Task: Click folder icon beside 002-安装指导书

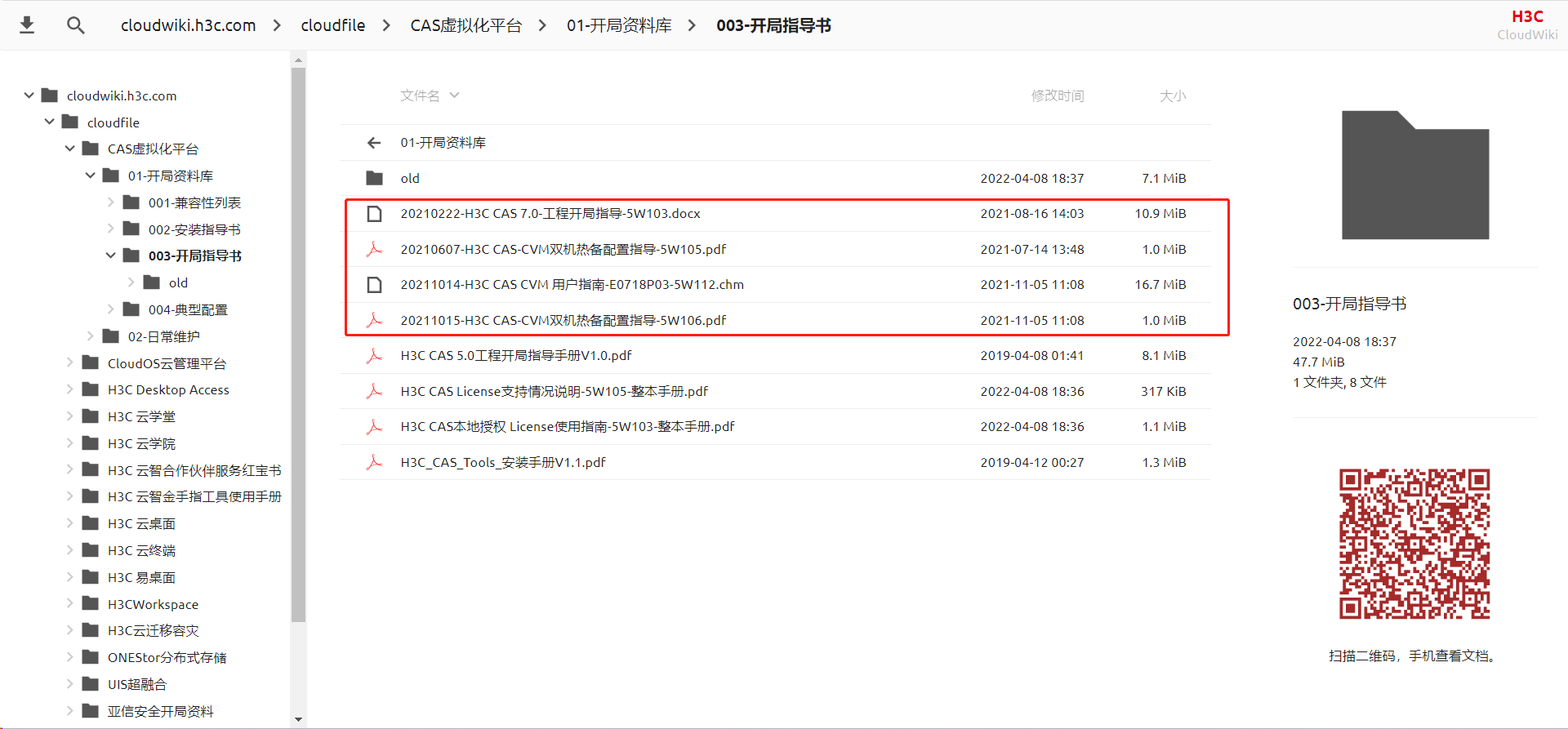Action: coord(131,229)
